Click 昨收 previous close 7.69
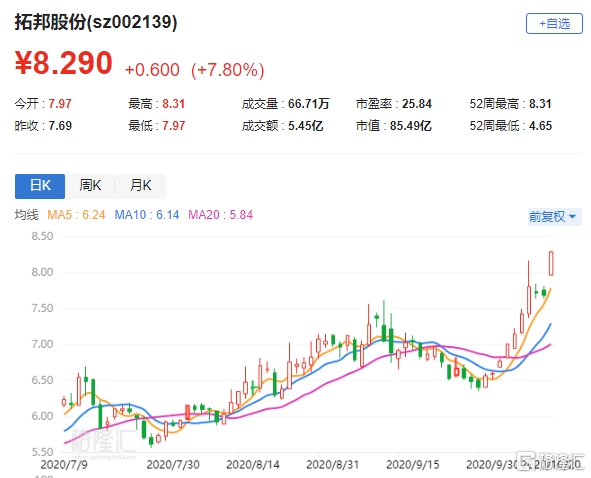591x478 pixels. (43, 126)
